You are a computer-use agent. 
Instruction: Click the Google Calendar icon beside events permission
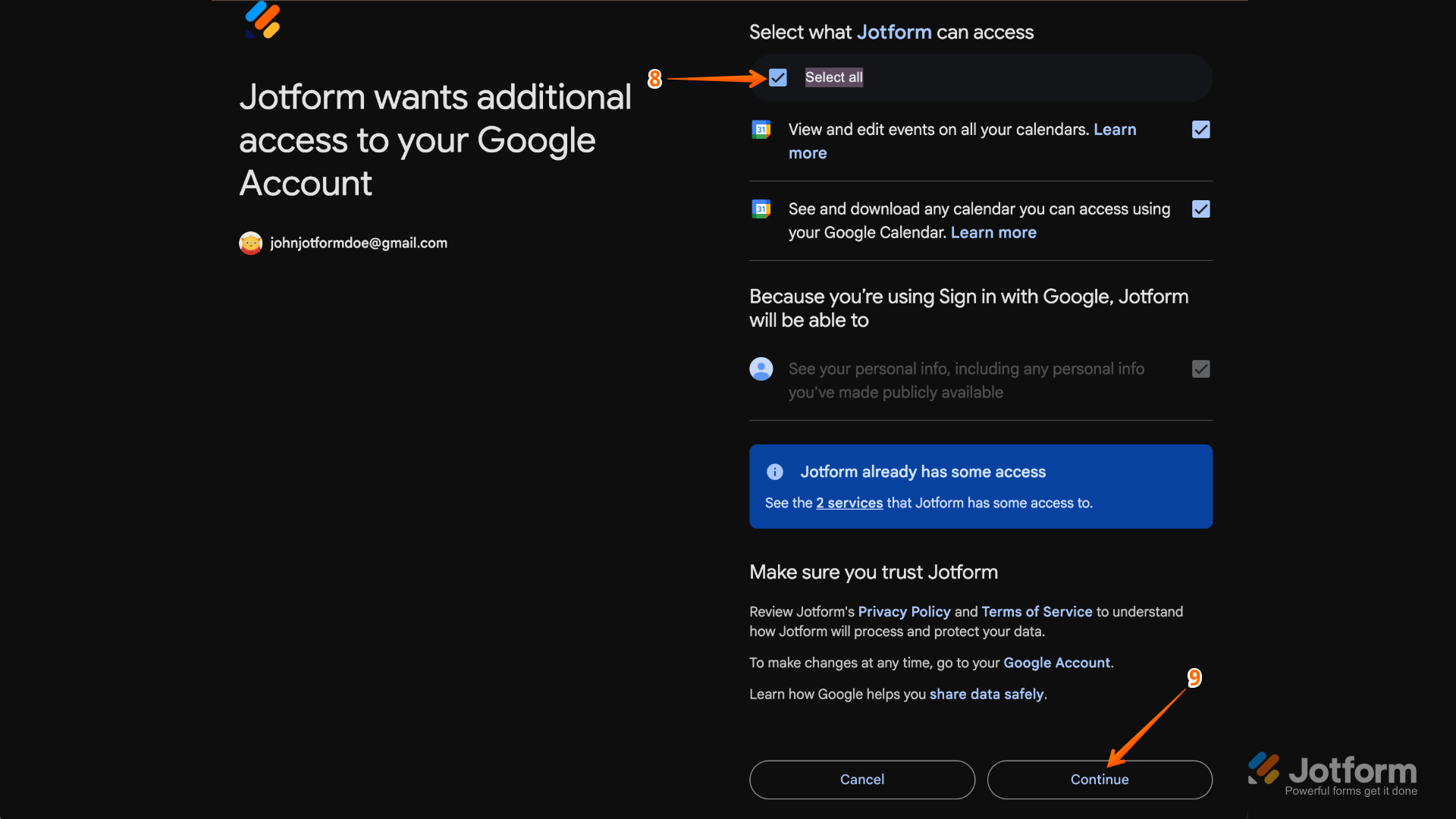[761, 130]
